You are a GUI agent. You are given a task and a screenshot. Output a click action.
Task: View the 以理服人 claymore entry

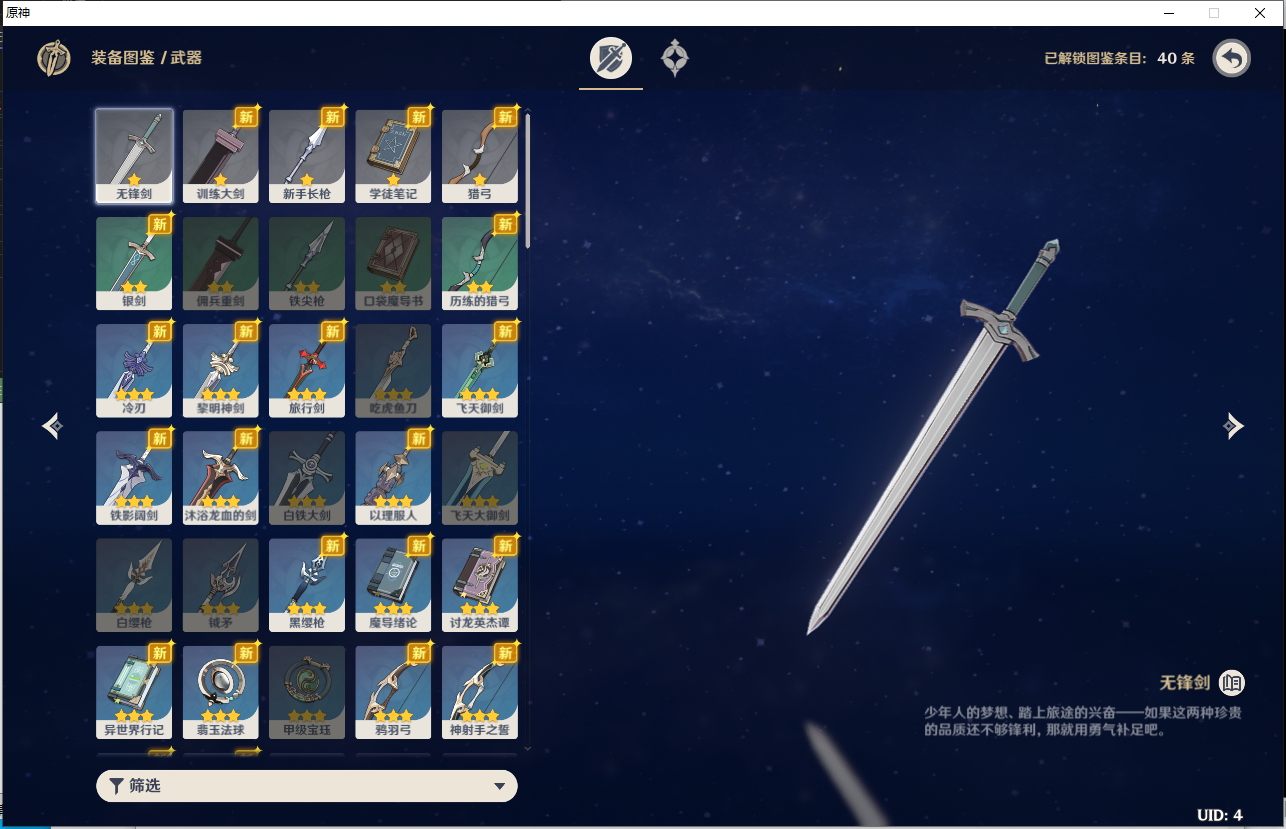click(x=393, y=477)
